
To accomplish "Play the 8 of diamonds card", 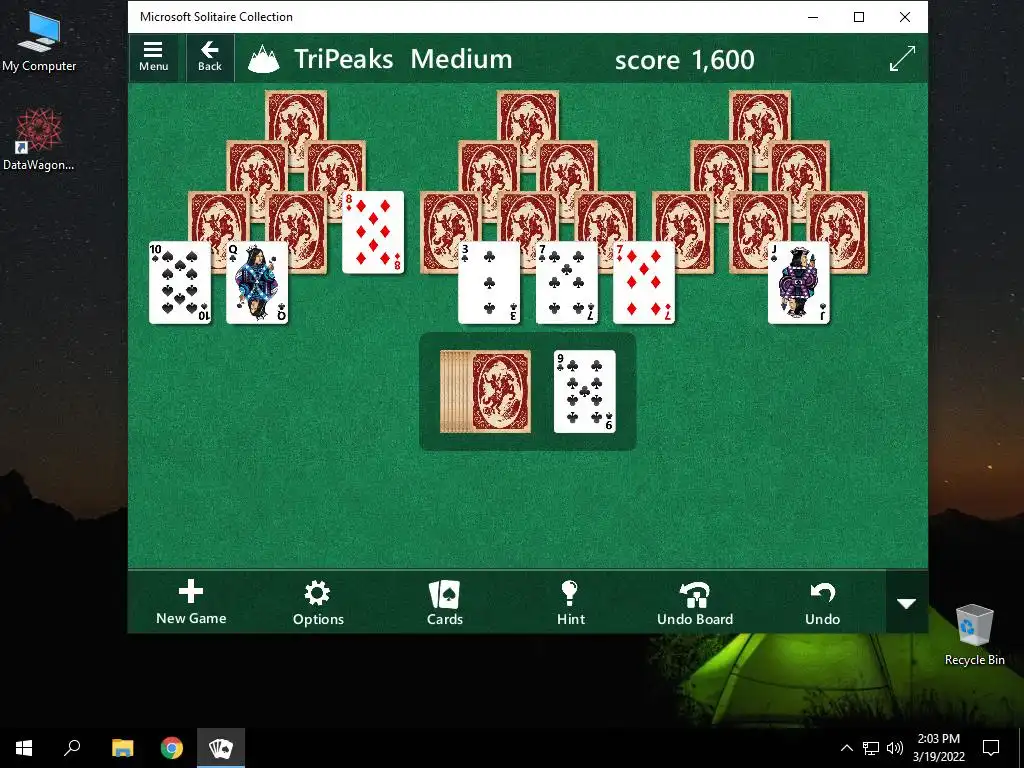I will coord(373,232).
